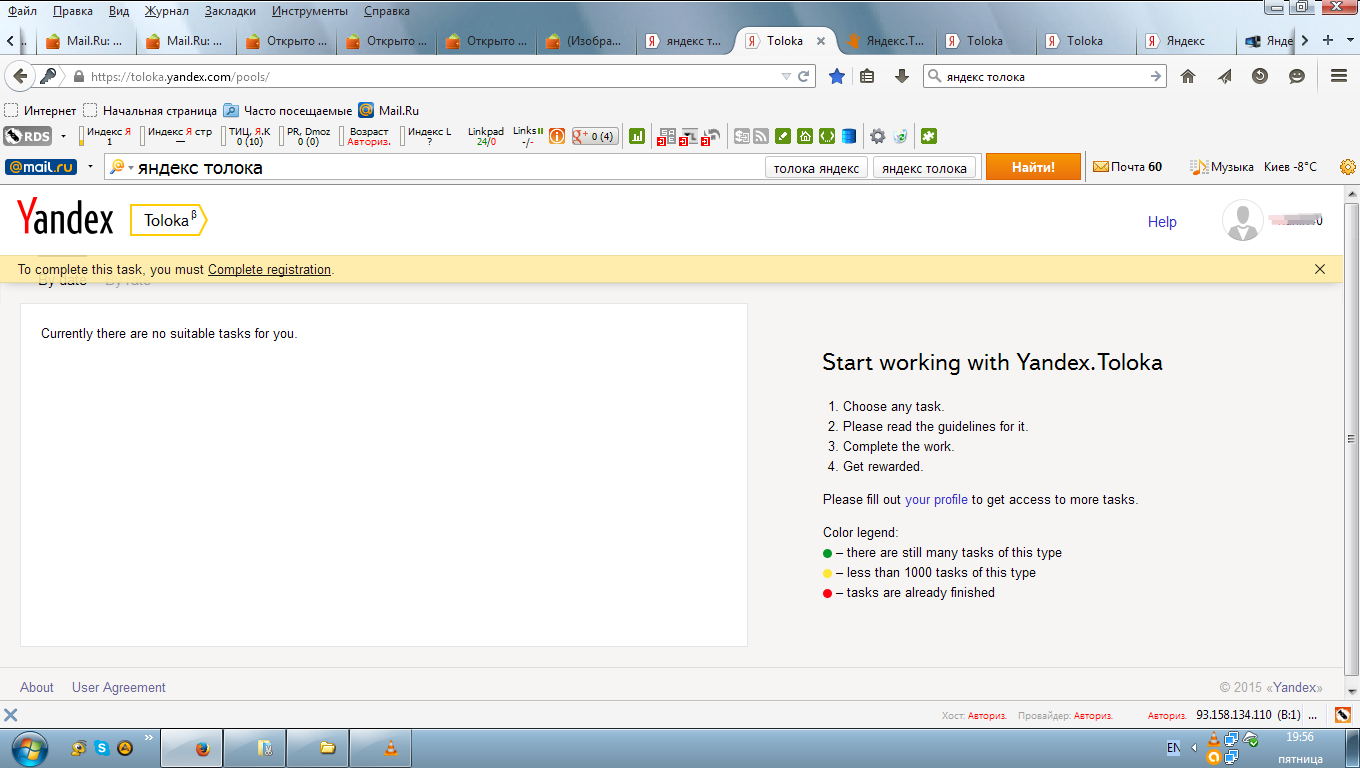This screenshot has width=1360, height=768.
Task: Open the downloads arrow icon
Action: tap(901, 76)
